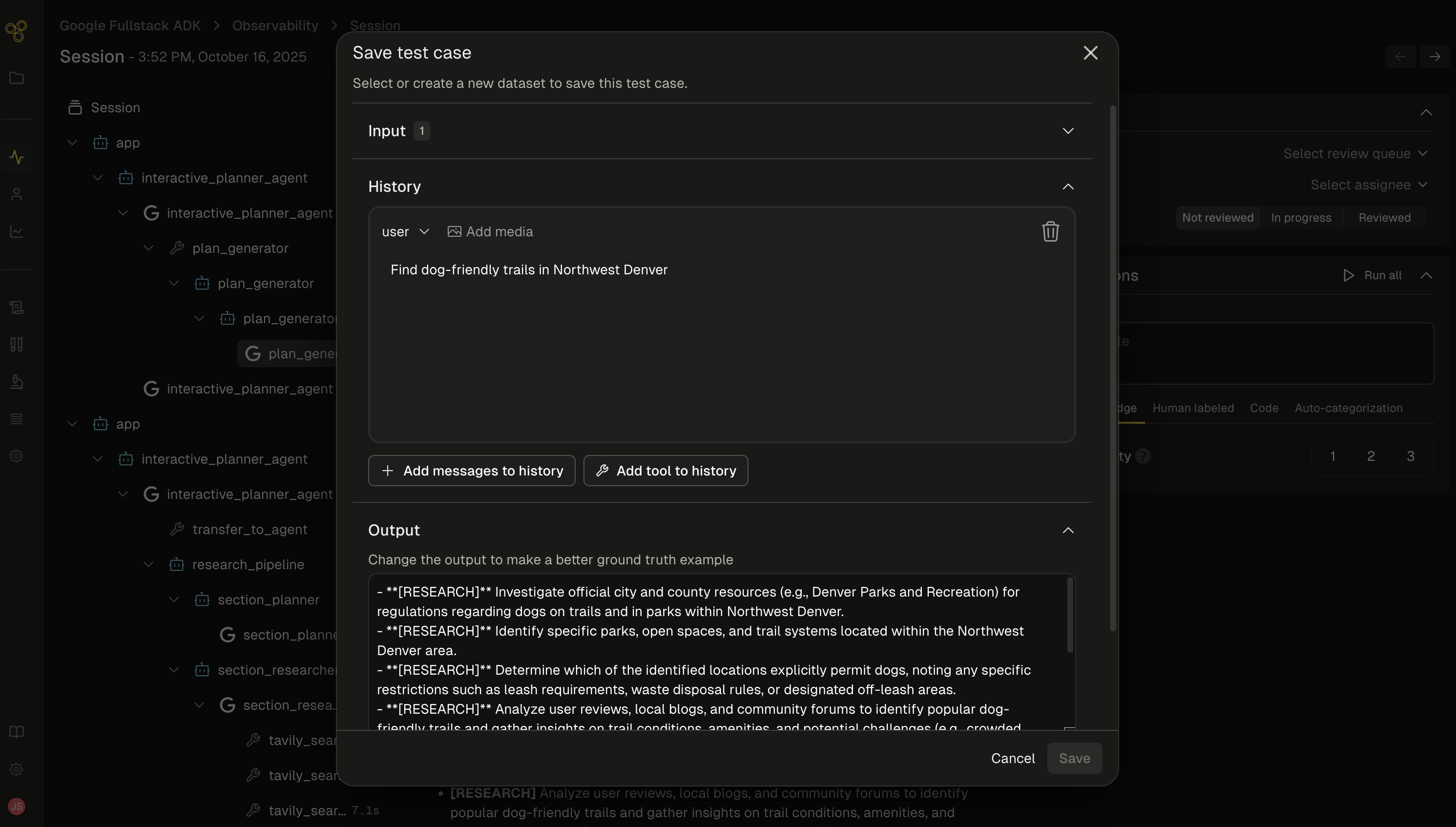Click the Add messages to history button

[x=471, y=470]
